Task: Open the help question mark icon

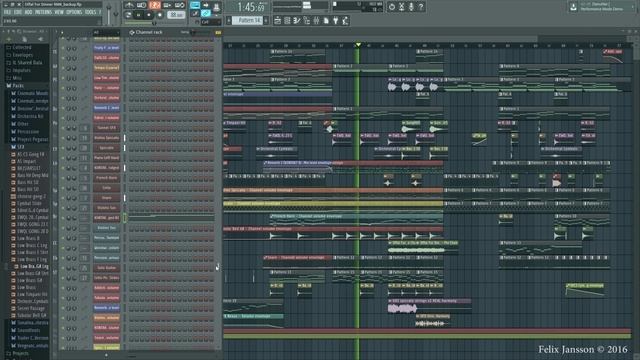Action: pos(421,7)
